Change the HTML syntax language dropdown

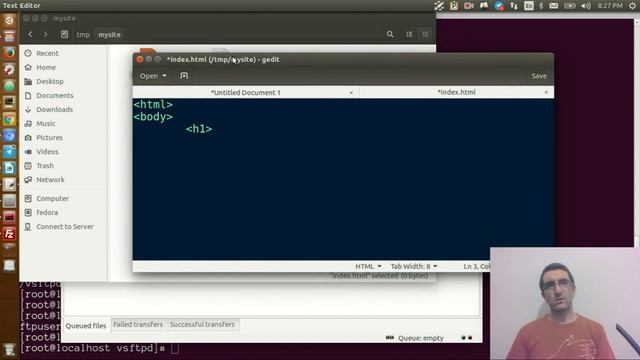tap(368, 266)
